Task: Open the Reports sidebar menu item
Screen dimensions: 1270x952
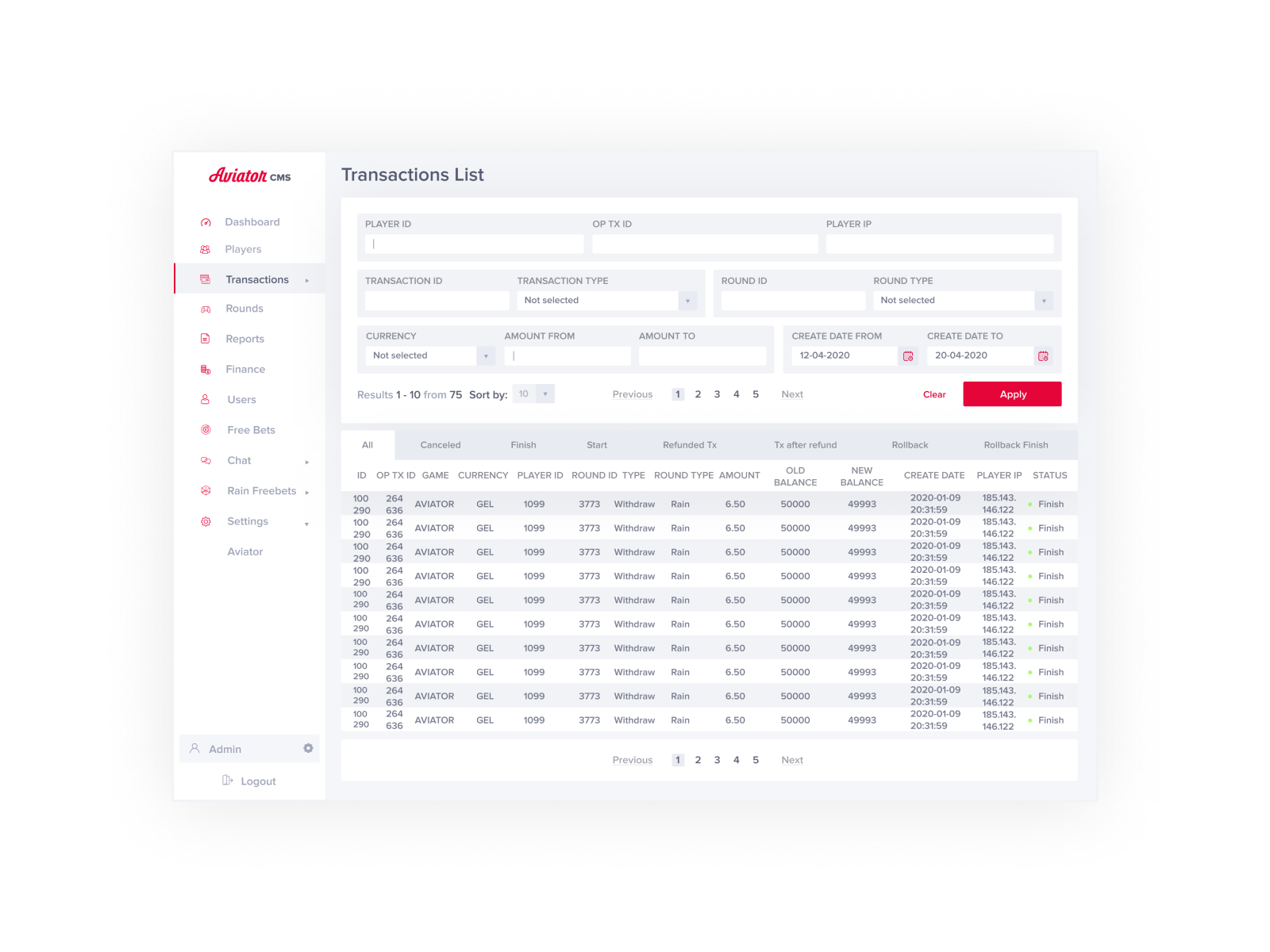Action: coord(244,339)
